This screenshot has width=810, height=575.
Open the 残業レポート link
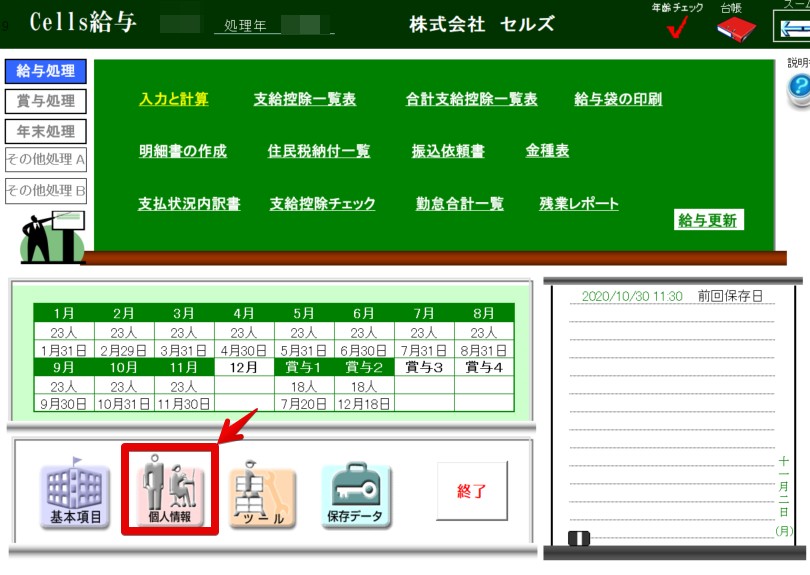click(579, 204)
